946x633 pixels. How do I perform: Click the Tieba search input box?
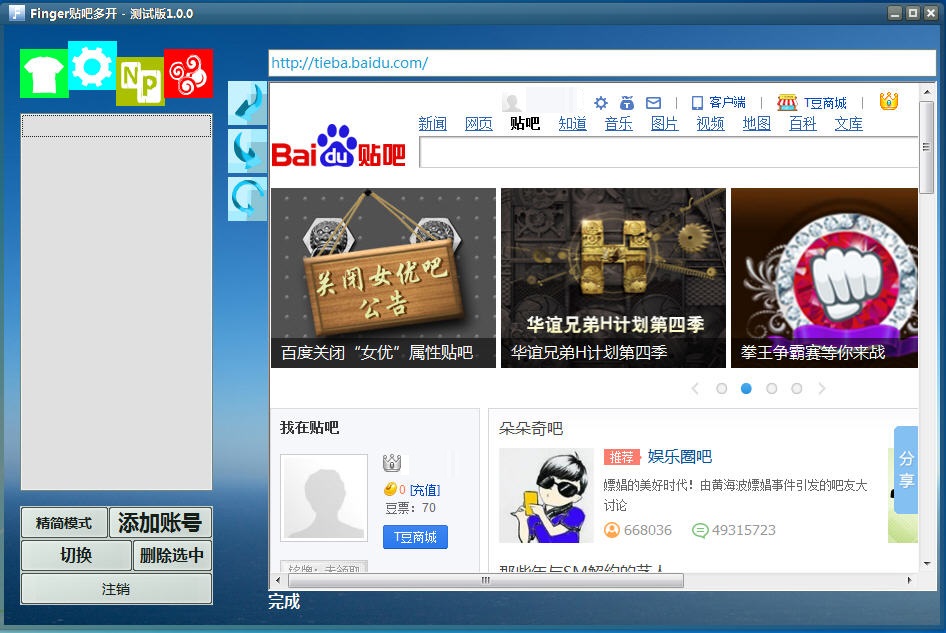pos(668,153)
